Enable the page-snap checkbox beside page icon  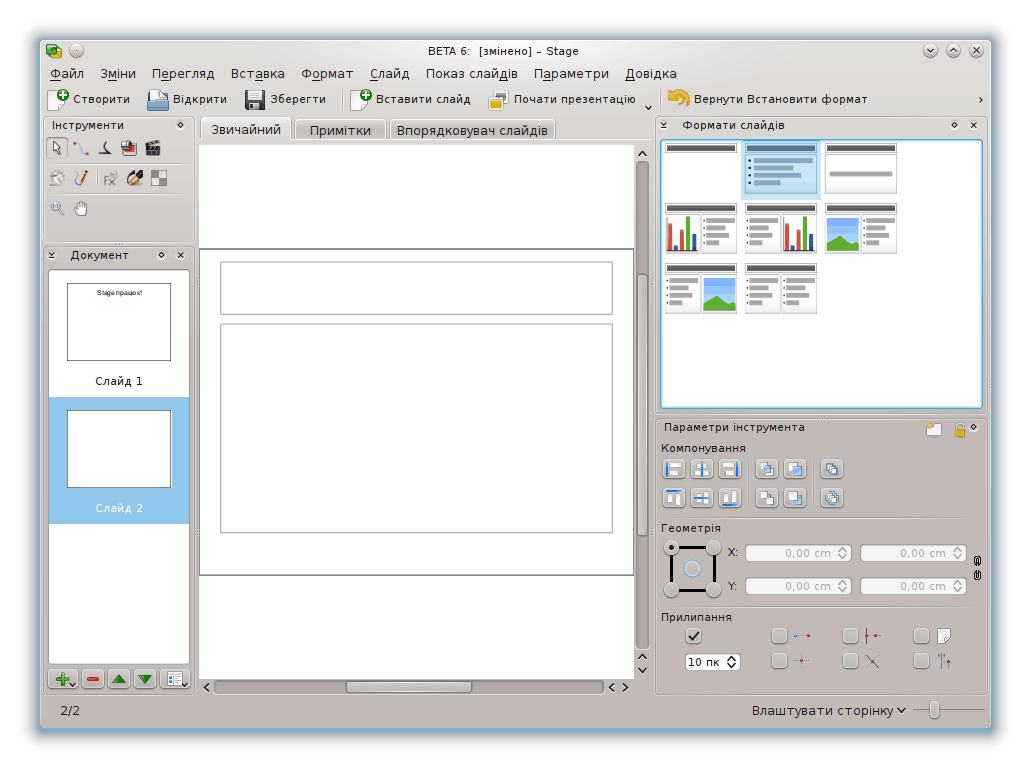click(x=921, y=636)
